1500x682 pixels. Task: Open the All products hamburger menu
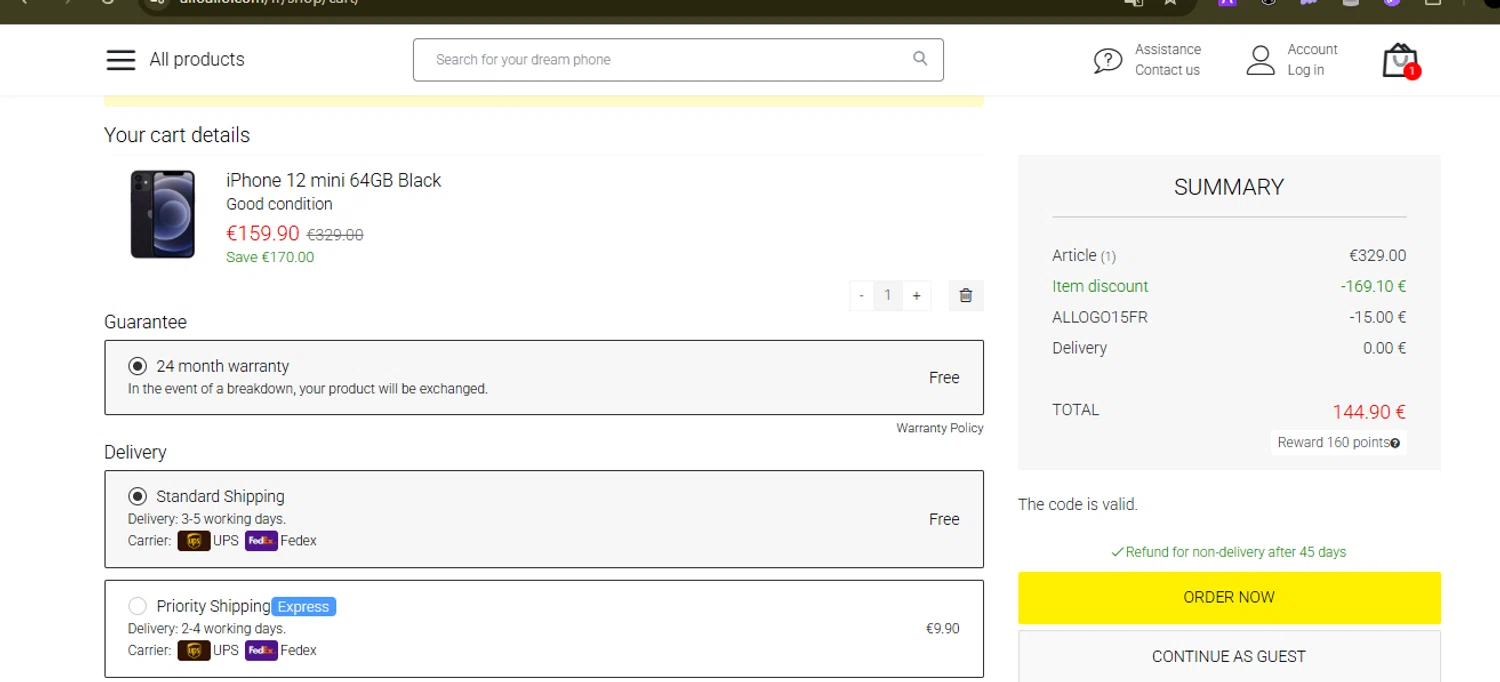pyautogui.click(x=121, y=60)
